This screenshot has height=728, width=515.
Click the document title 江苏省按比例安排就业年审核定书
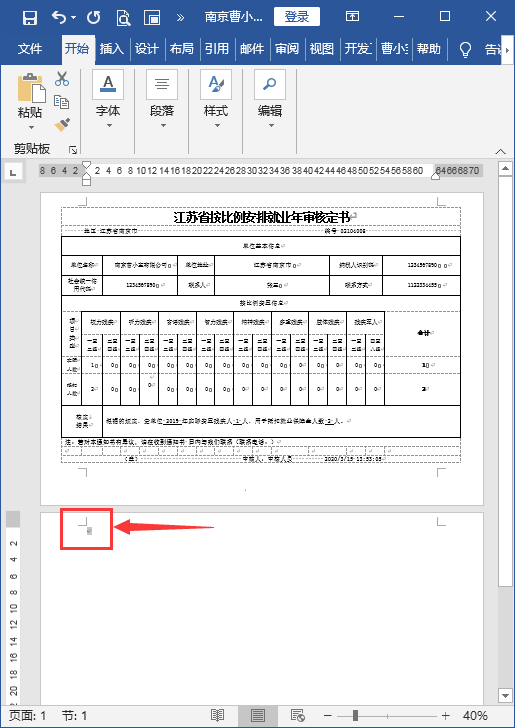click(x=261, y=216)
